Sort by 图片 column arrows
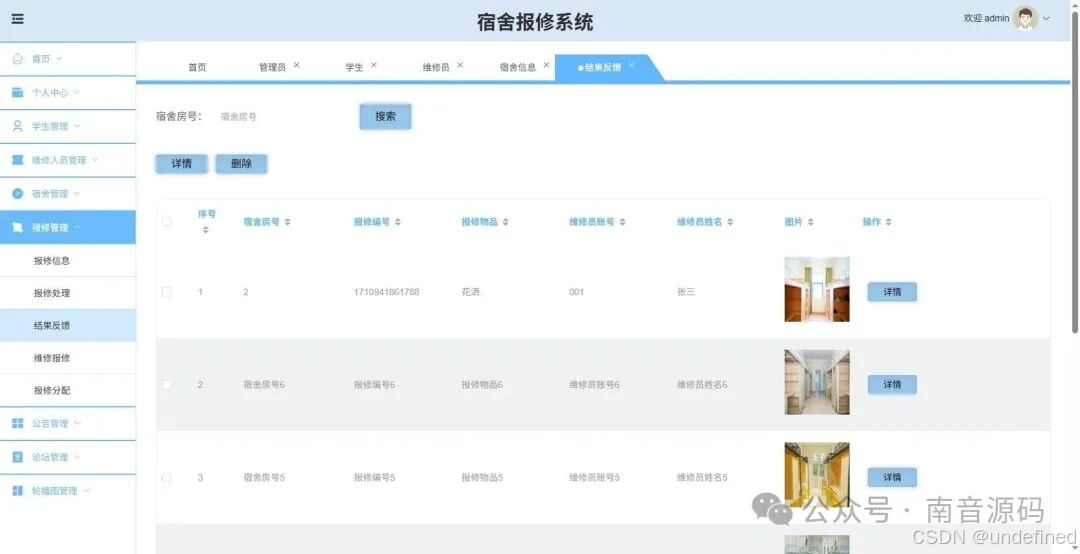Viewport: 1080px width, 554px height. (811, 222)
